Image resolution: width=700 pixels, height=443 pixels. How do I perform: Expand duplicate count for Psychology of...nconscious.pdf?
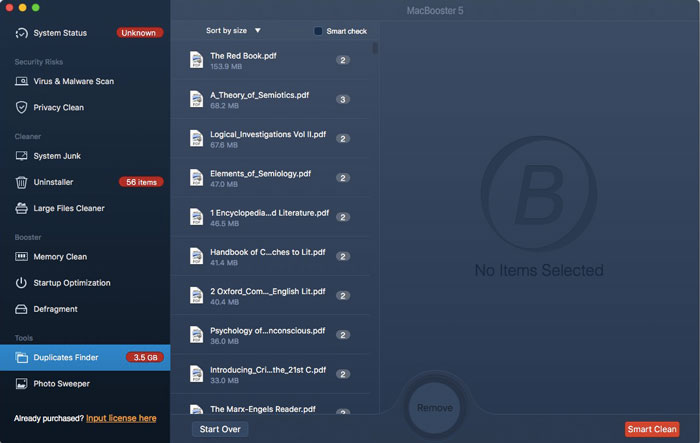(343, 335)
